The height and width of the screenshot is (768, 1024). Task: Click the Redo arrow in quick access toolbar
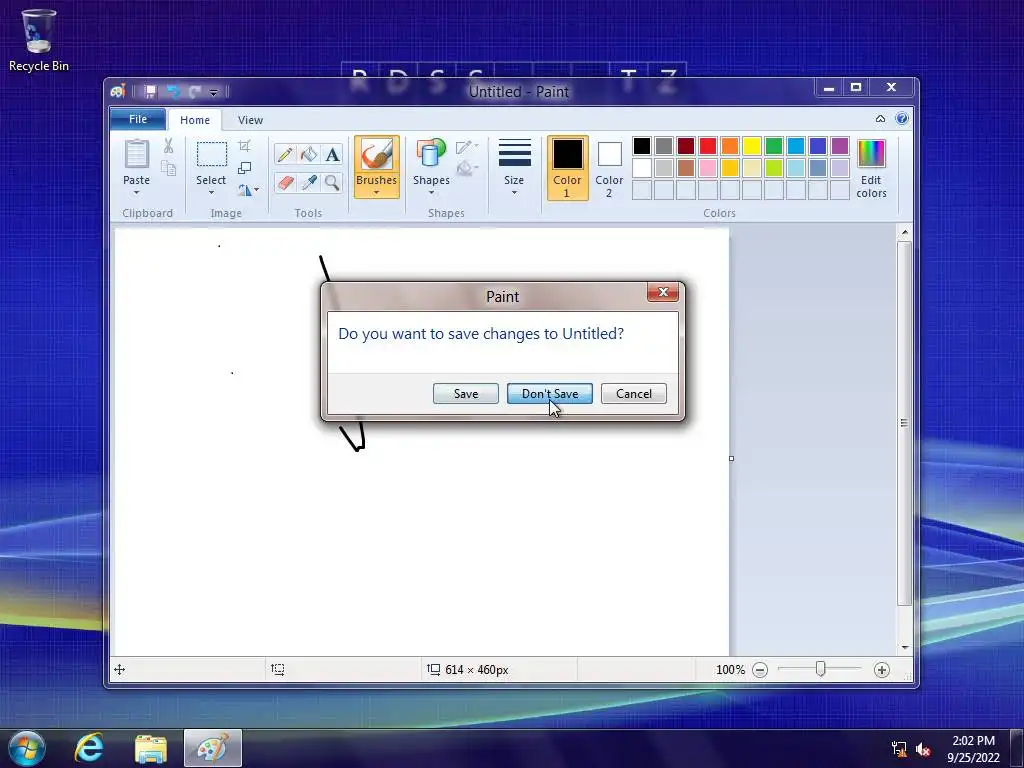coord(194,91)
